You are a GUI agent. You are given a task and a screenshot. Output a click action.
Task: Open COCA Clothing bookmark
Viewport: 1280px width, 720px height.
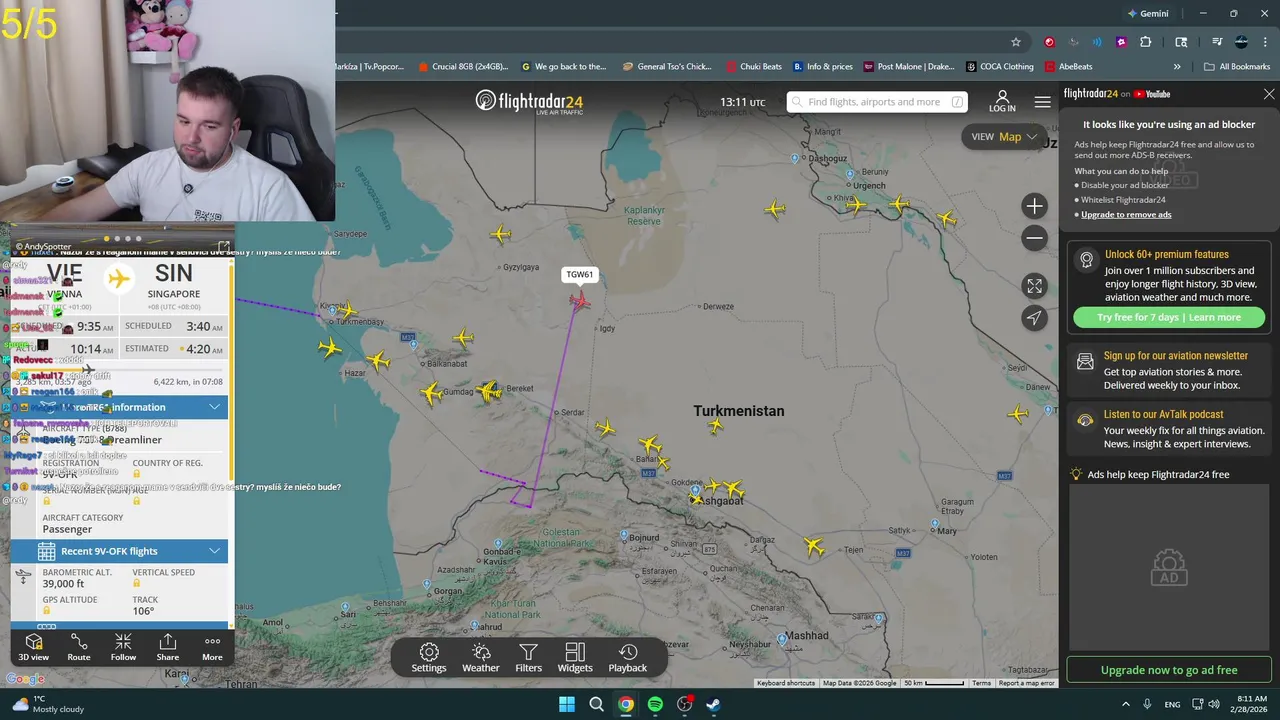pos(999,67)
